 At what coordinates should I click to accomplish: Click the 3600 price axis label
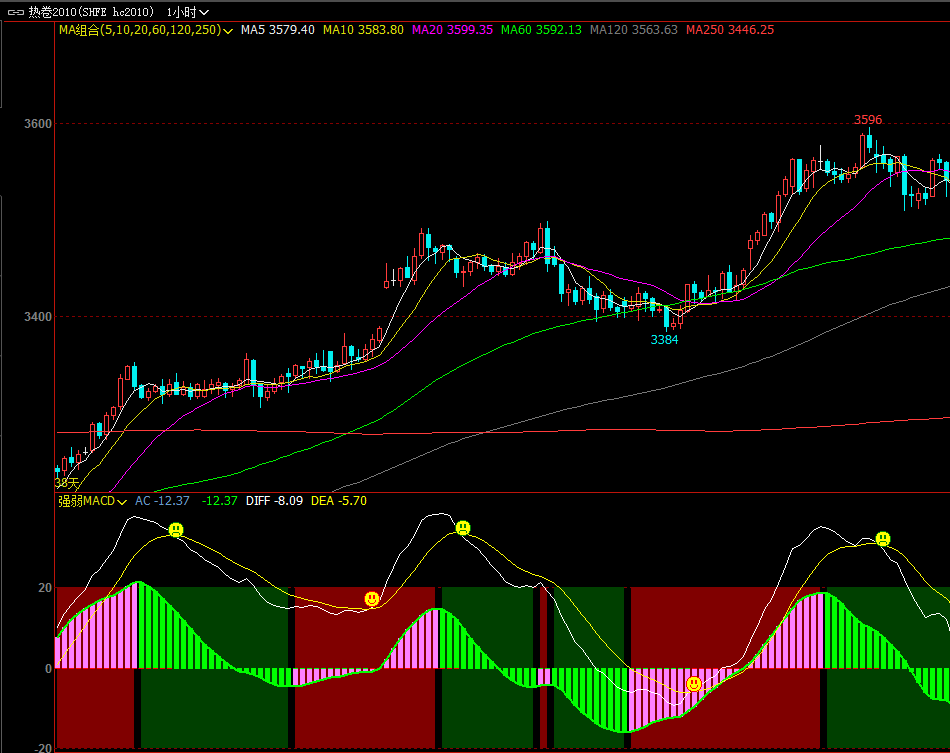tap(38, 124)
